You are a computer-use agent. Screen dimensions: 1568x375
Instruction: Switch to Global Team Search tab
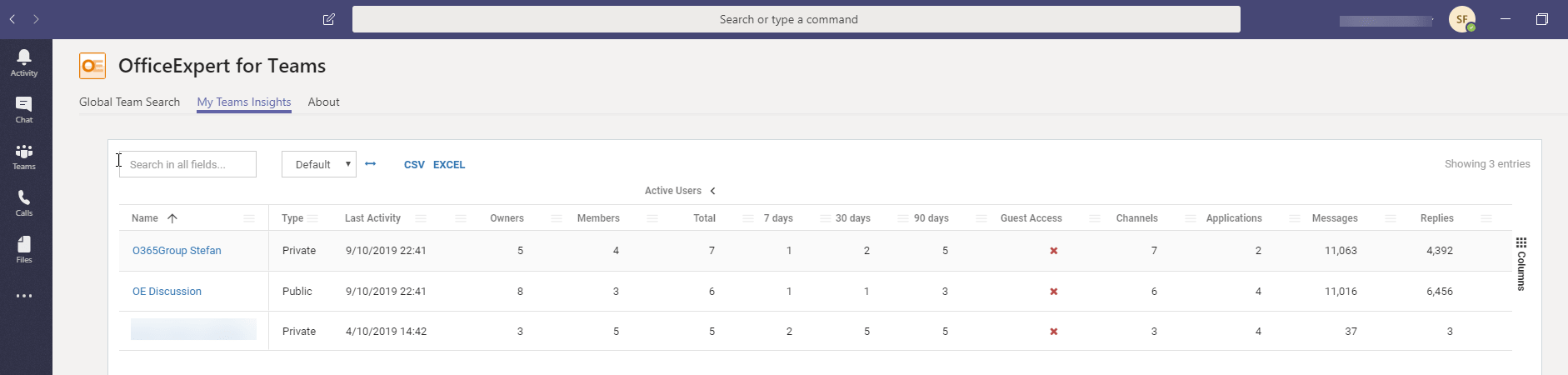point(129,102)
